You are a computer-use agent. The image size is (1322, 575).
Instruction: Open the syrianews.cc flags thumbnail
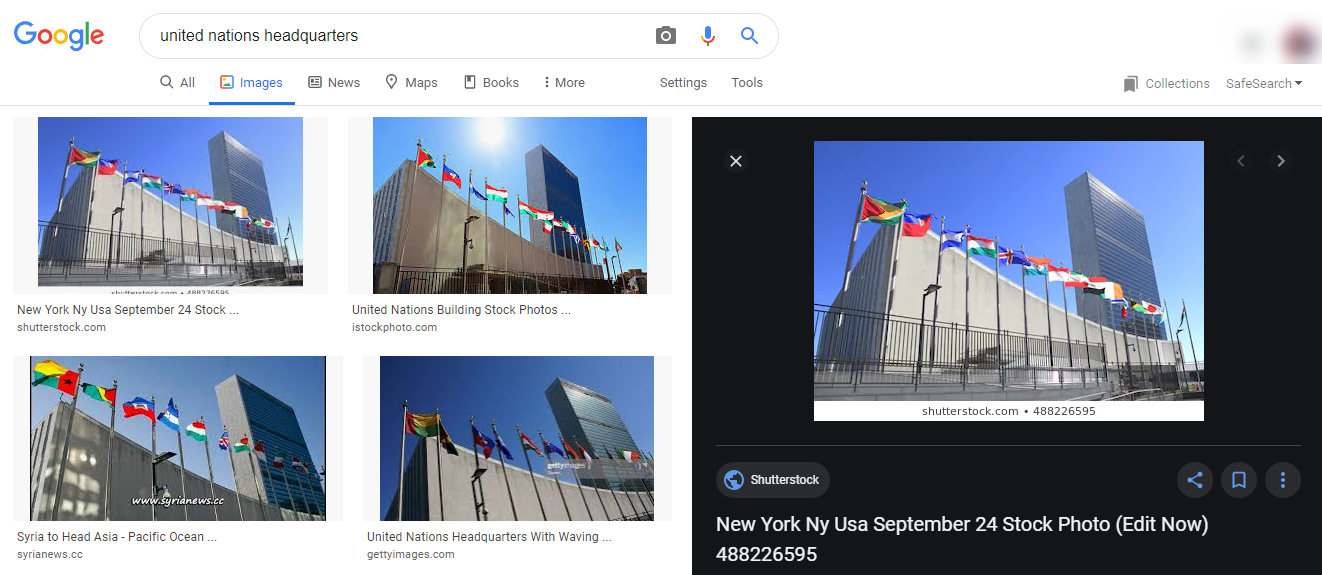tap(178, 438)
